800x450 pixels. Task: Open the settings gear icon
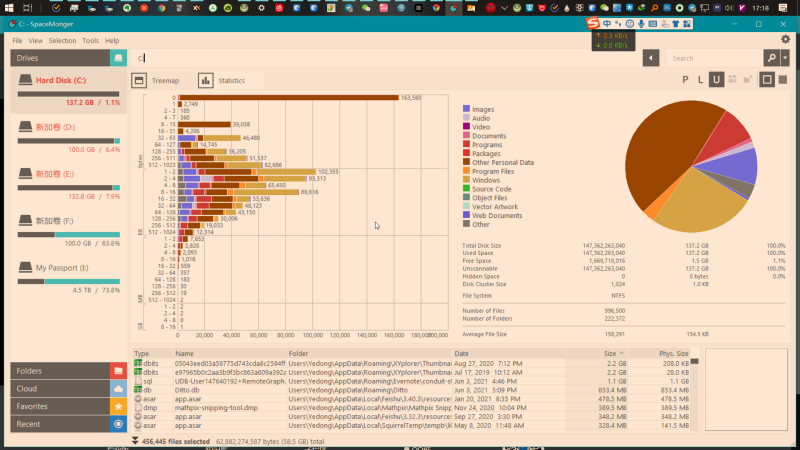[785, 39]
